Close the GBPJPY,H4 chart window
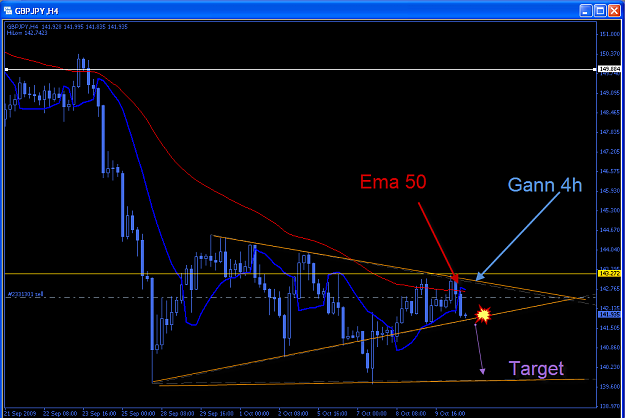The image size is (625, 418). pyautogui.click(x=614, y=11)
